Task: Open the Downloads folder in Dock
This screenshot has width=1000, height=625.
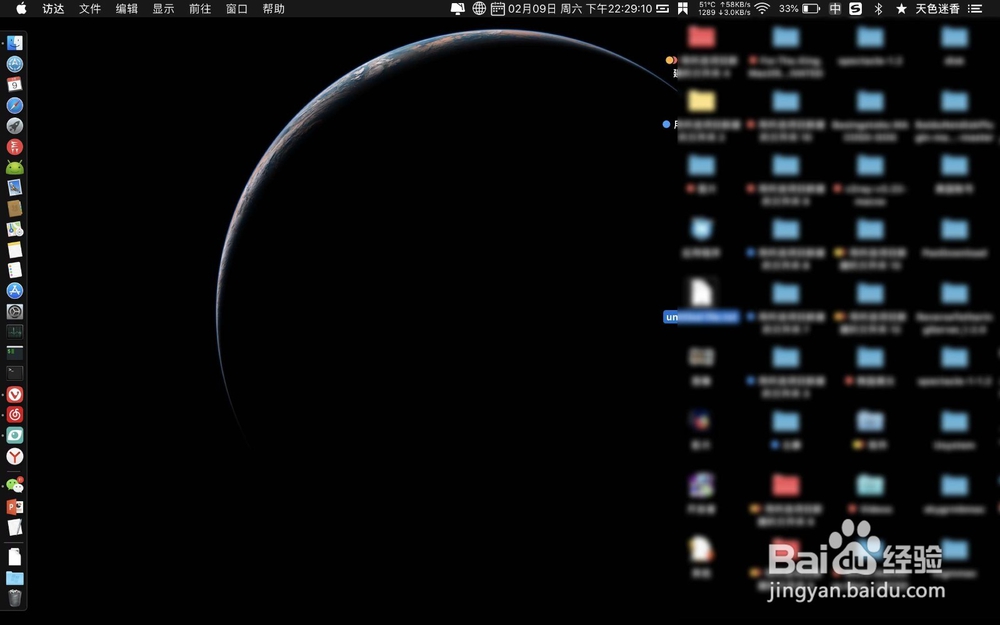Action: tap(15, 578)
